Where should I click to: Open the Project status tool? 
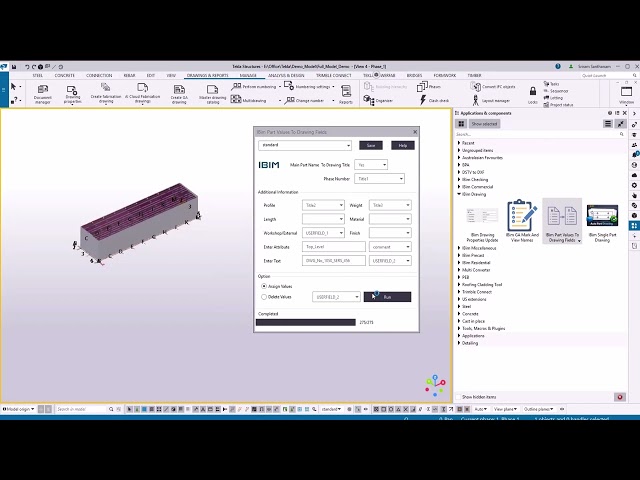(558, 105)
